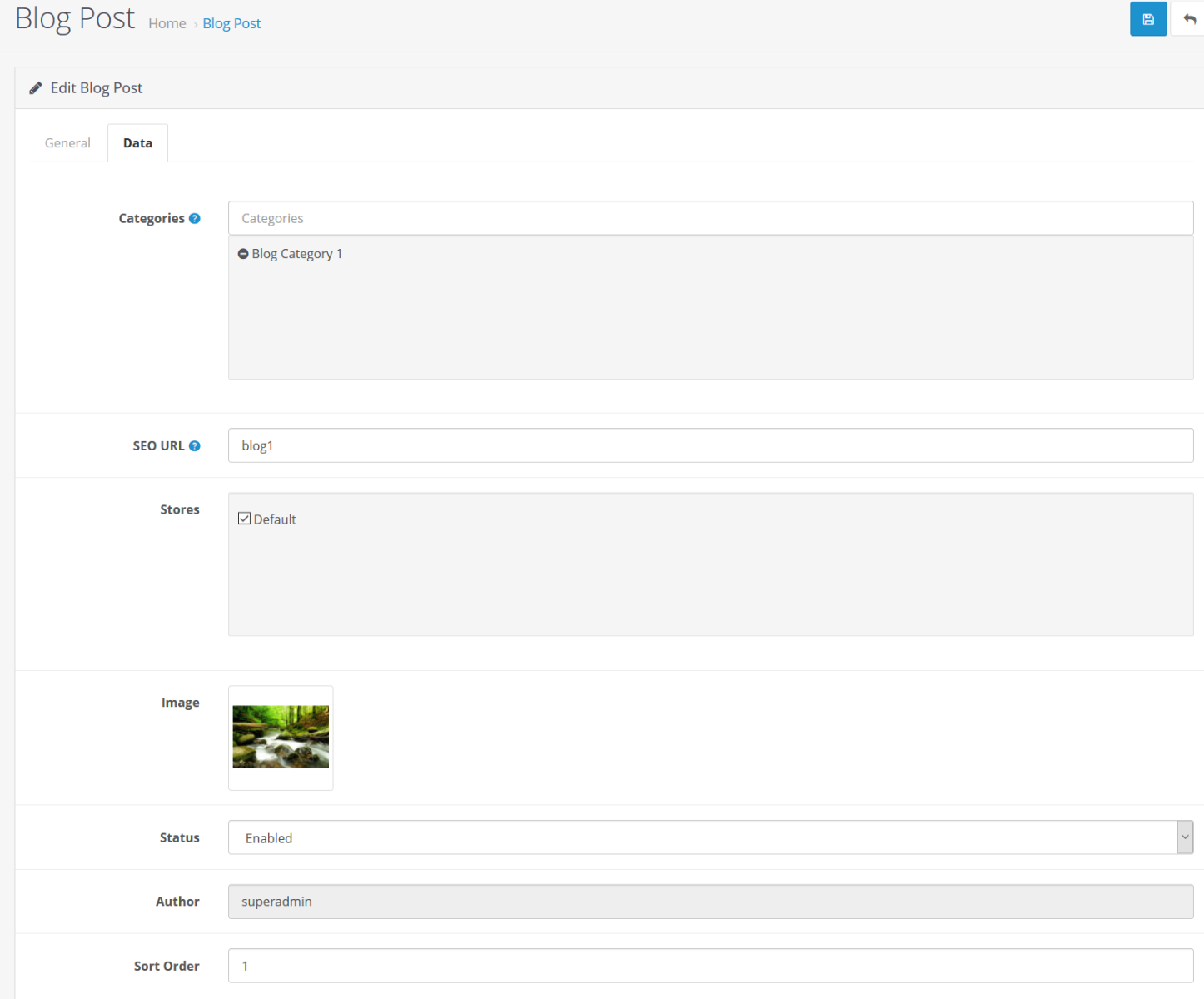Select the Data tab
The height and width of the screenshot is (999, 1204).
point(137,142)
